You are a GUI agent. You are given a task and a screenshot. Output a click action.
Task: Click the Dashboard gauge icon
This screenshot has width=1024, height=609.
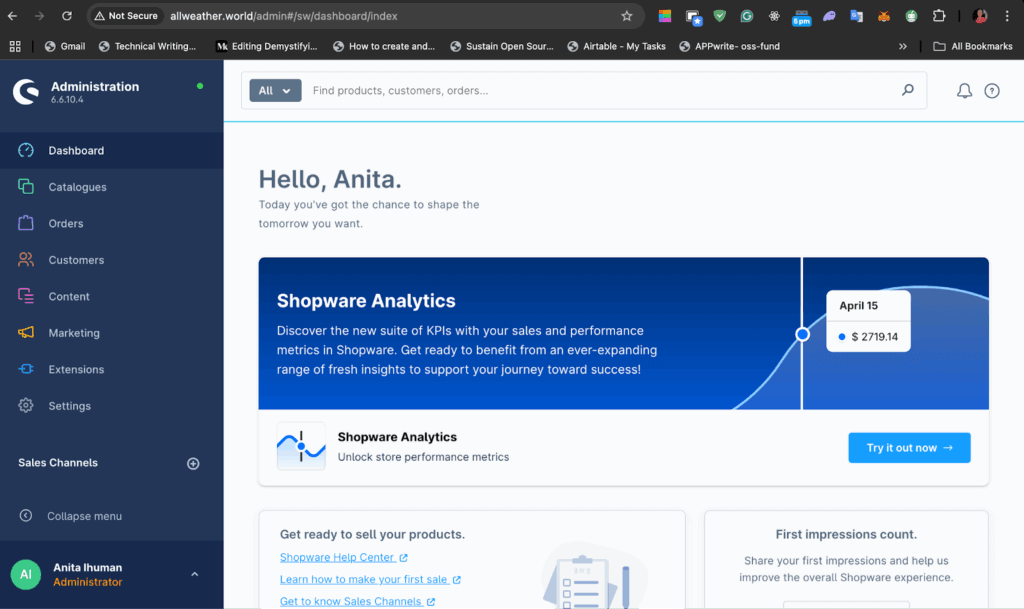25,150
